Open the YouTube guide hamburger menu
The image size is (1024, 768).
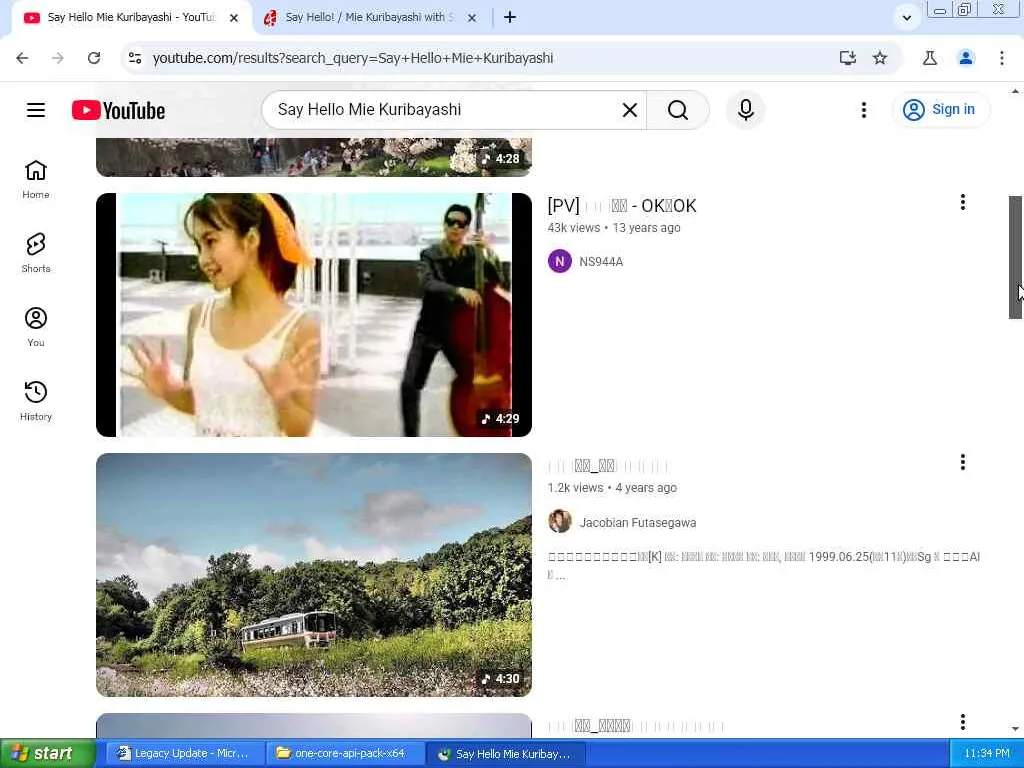tap(36, 110)
